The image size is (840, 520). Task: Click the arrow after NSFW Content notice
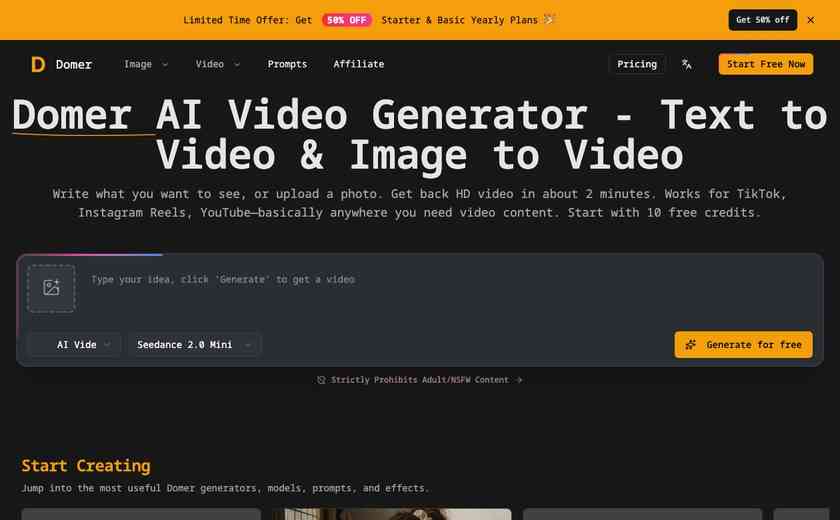pyautogui.click(x=519, y=380)
